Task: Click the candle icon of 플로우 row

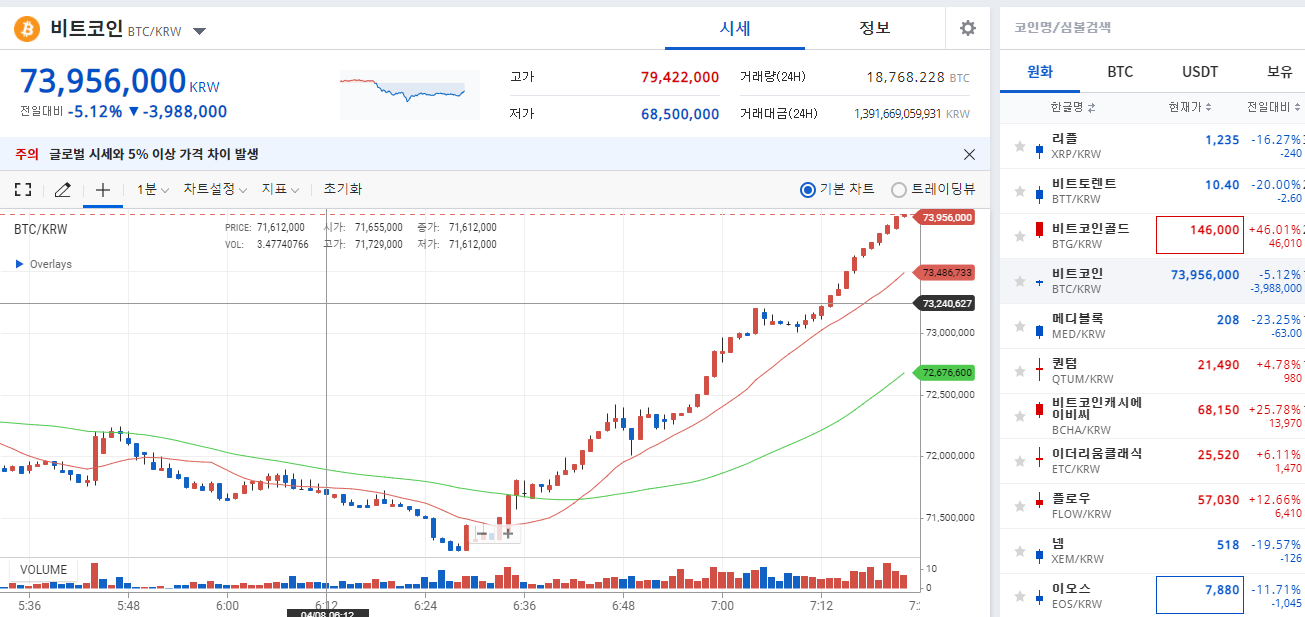Action: coord(1039,499)
